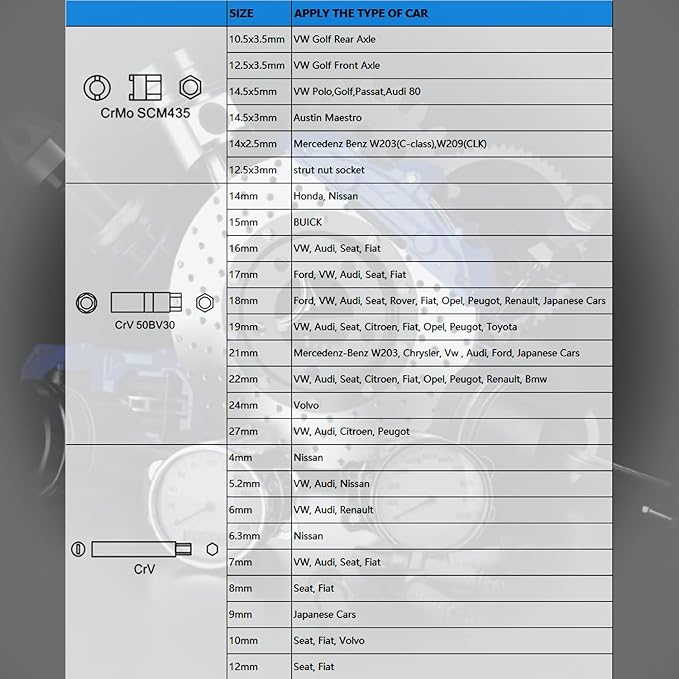Image resolution: width=679 pixels, height=679 pixels.
Task: Click the socket side-view icon above CrMo SCM435
Action: 145,87
